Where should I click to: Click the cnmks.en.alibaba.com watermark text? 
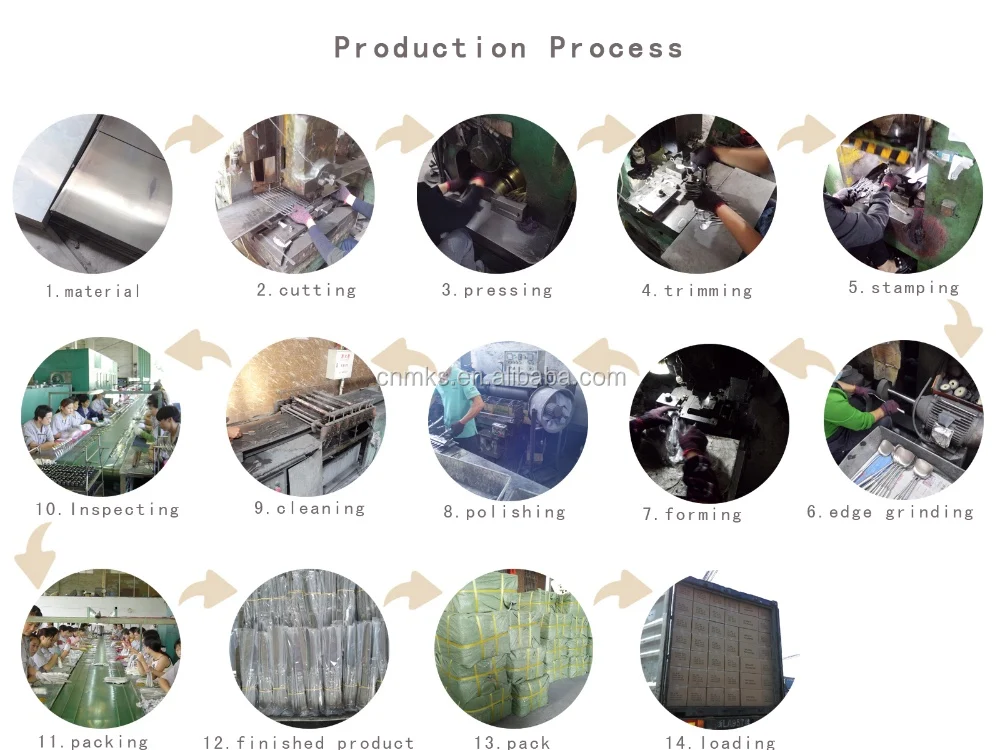501,377
